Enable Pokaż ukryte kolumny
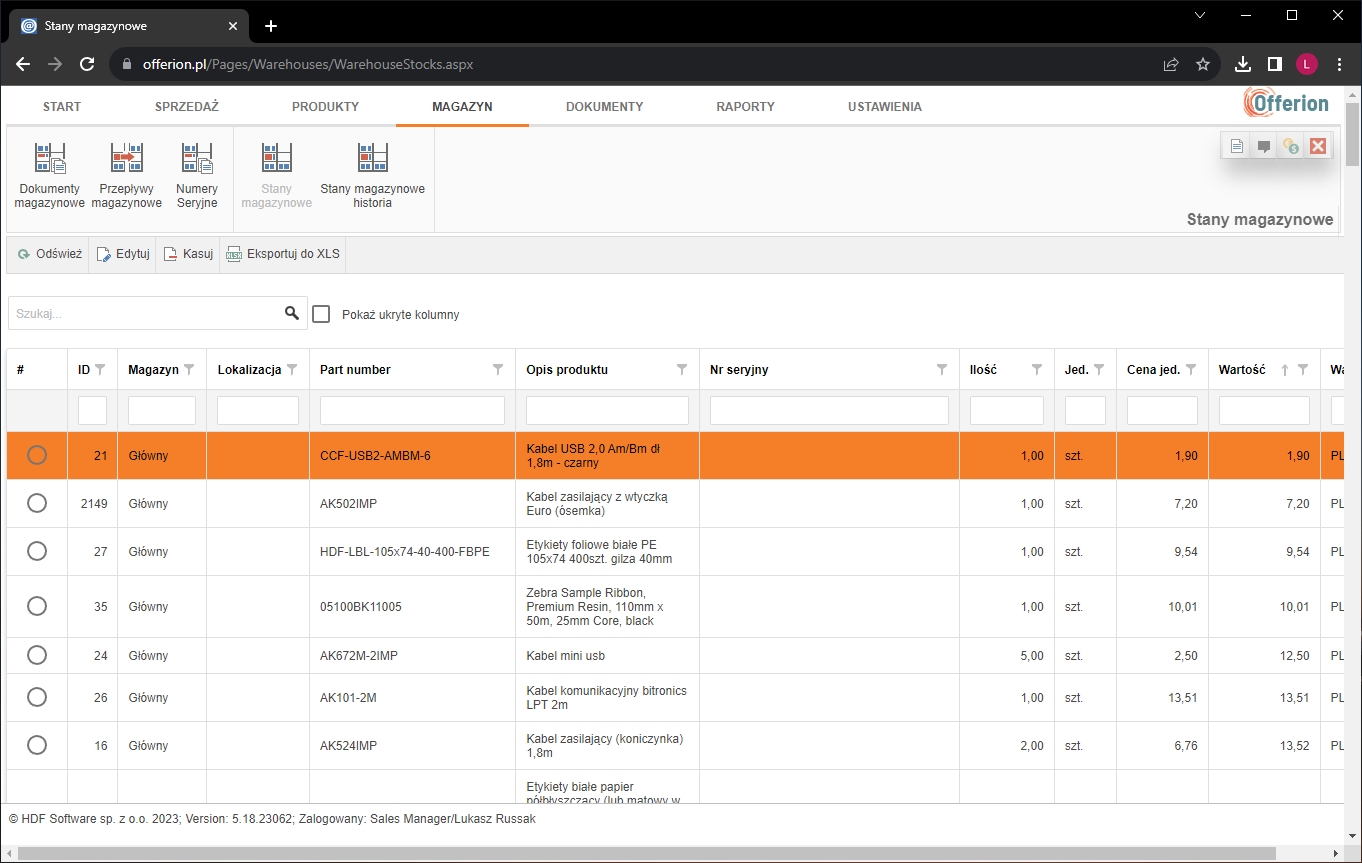The width and height of the screenshot is (1362, 863). tap(321, 313)
